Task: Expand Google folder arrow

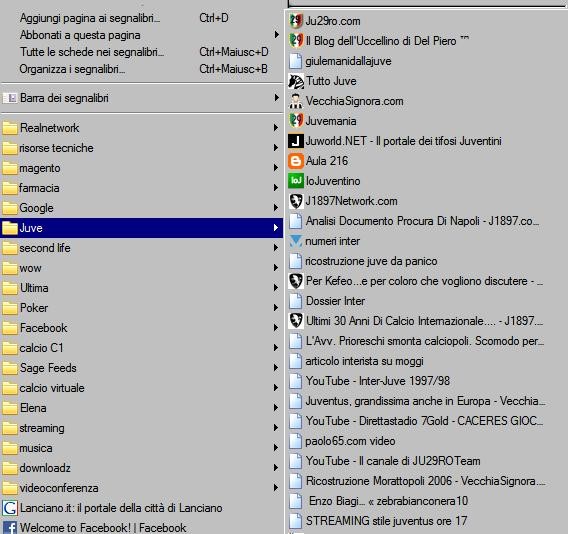Action: point(276,208)
